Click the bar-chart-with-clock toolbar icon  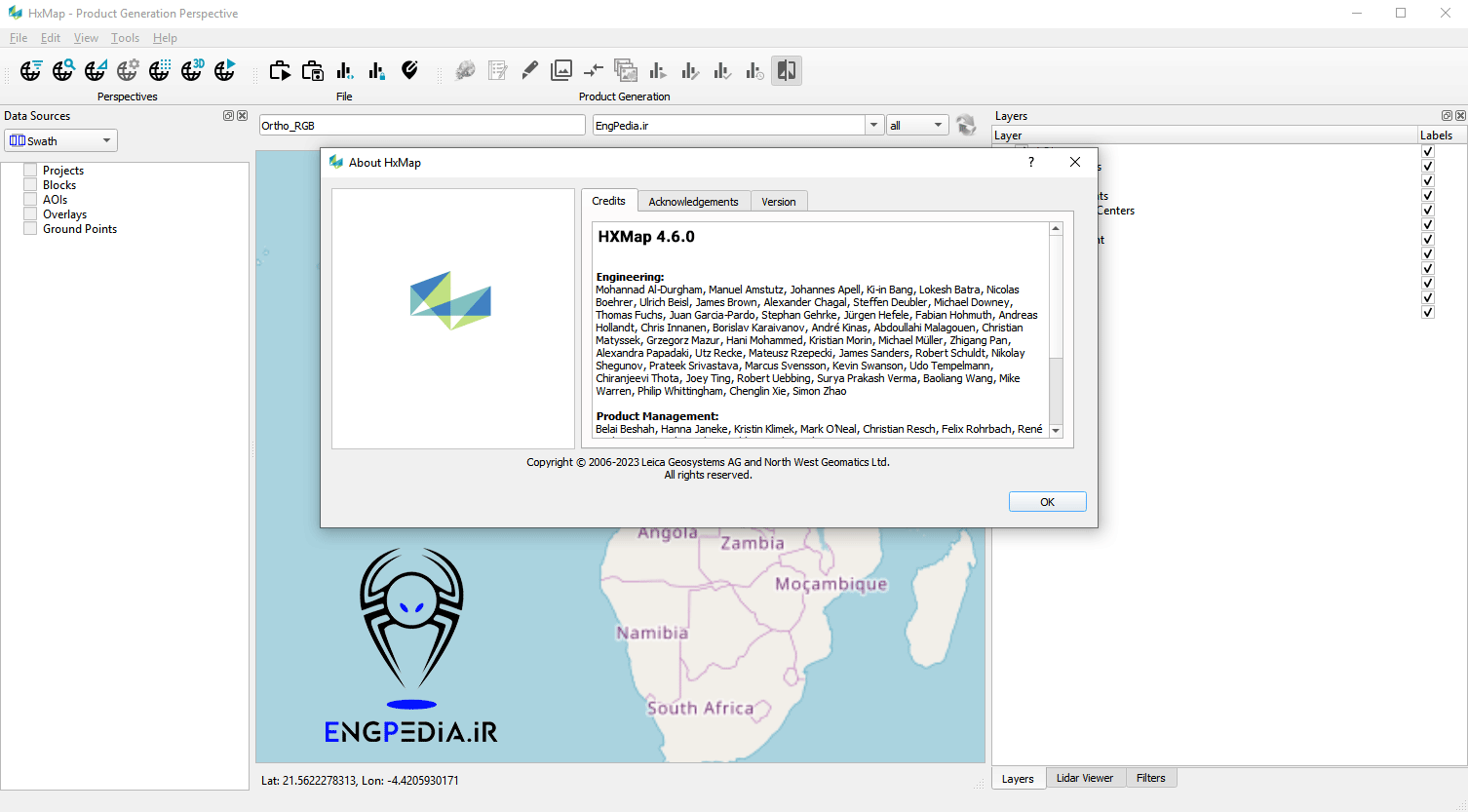(x=754, y=70)
